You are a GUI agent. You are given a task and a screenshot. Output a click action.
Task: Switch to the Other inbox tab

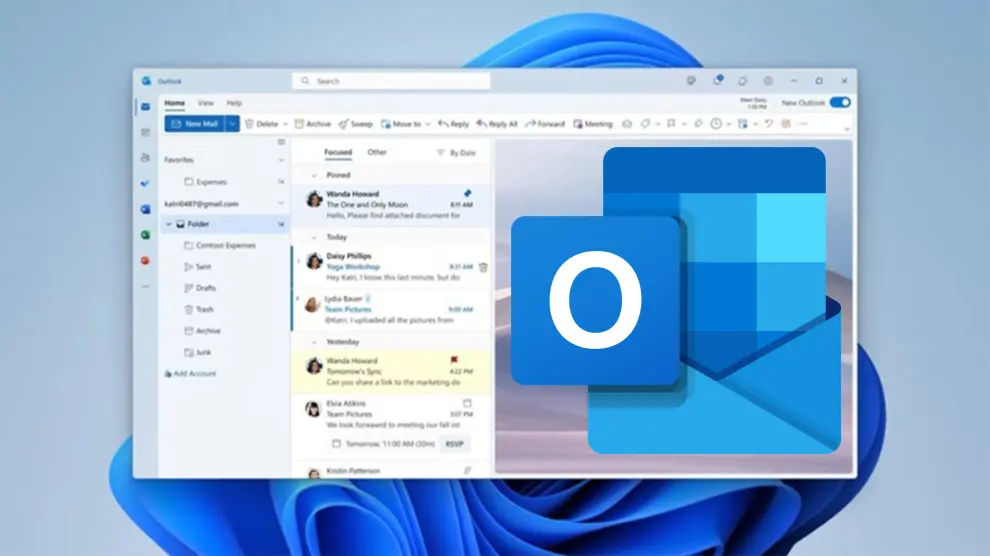[376, 153]
